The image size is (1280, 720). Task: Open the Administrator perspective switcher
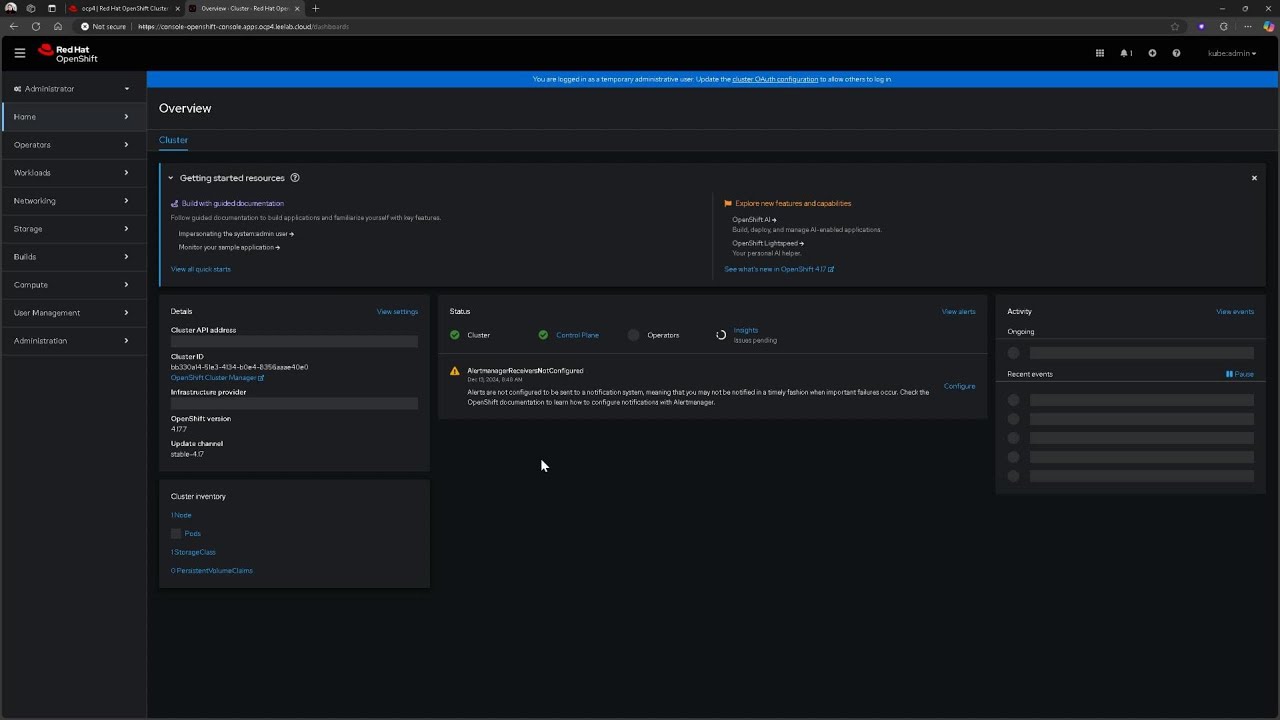point(72,89)
